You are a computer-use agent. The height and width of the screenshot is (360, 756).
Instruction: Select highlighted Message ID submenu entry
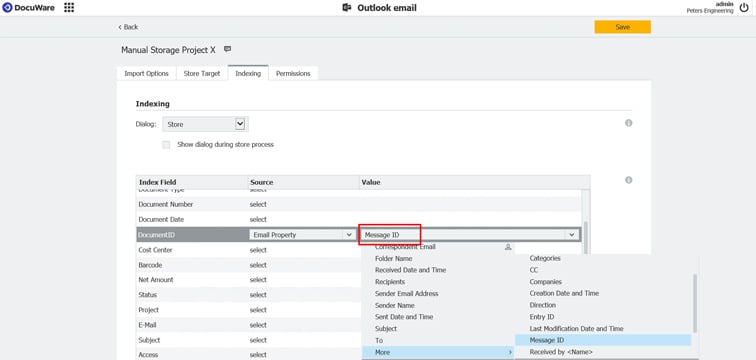(603, 340)
